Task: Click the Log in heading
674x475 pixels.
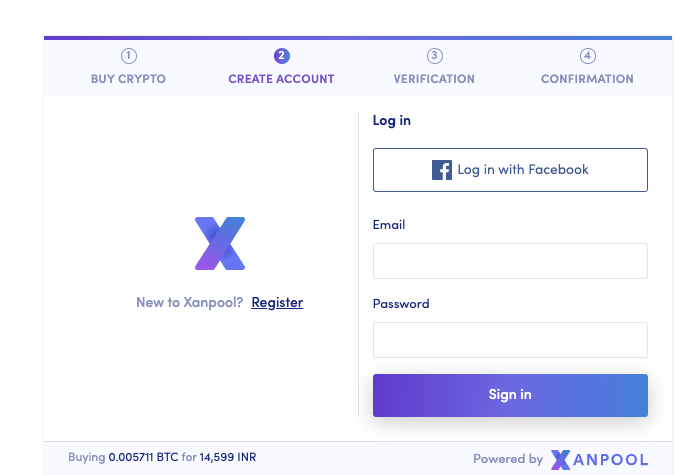Action: click(392, 121)
